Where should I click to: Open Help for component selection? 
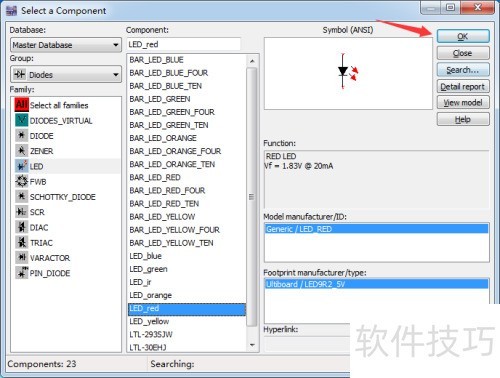(x=463, y=119)
